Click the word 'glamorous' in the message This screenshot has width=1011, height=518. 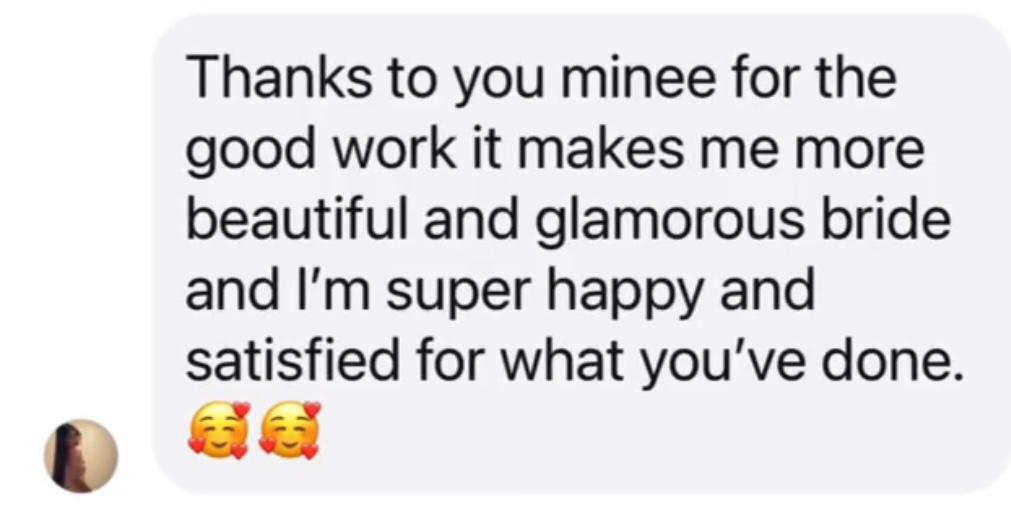(x=670, y=220)
